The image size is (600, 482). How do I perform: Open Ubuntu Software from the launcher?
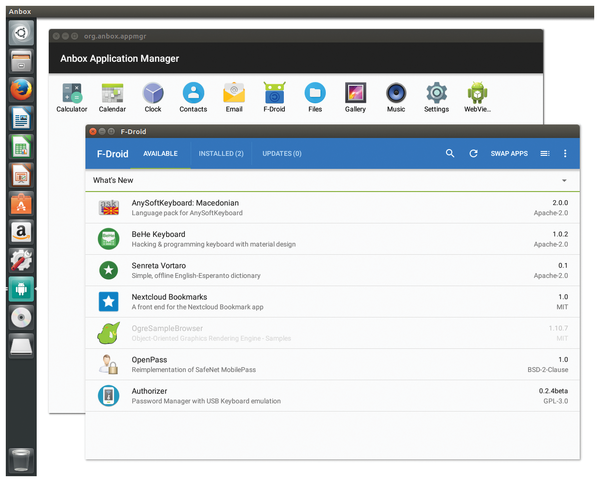pos(21,204)
